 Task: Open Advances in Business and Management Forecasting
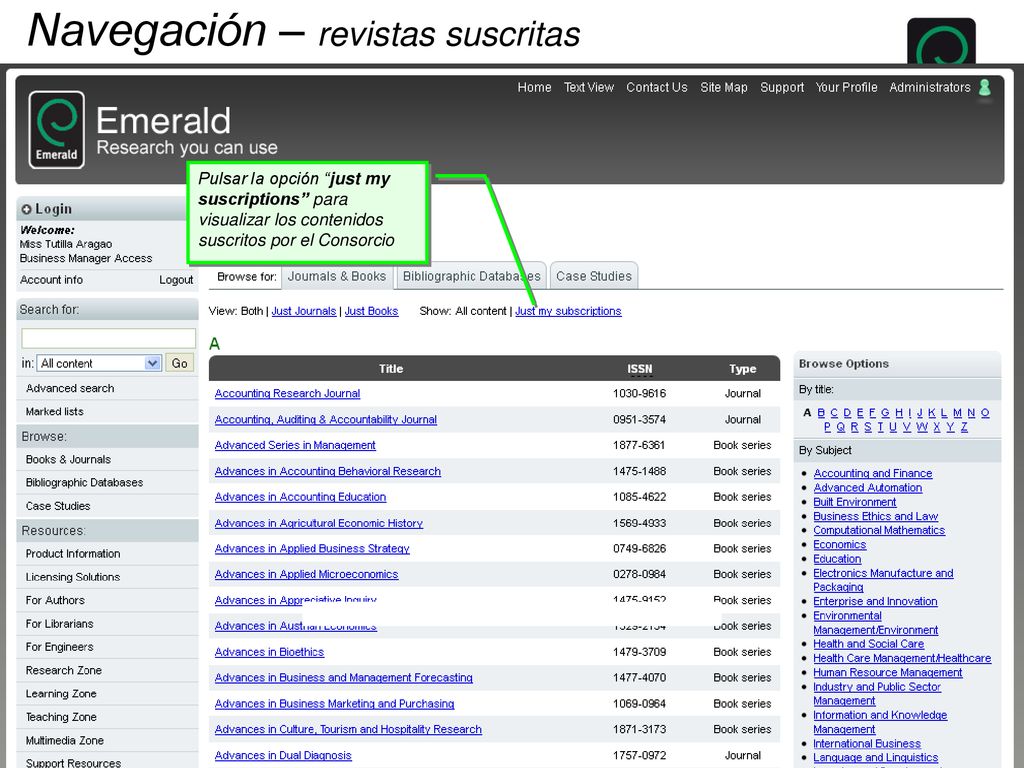click(344, 678)
